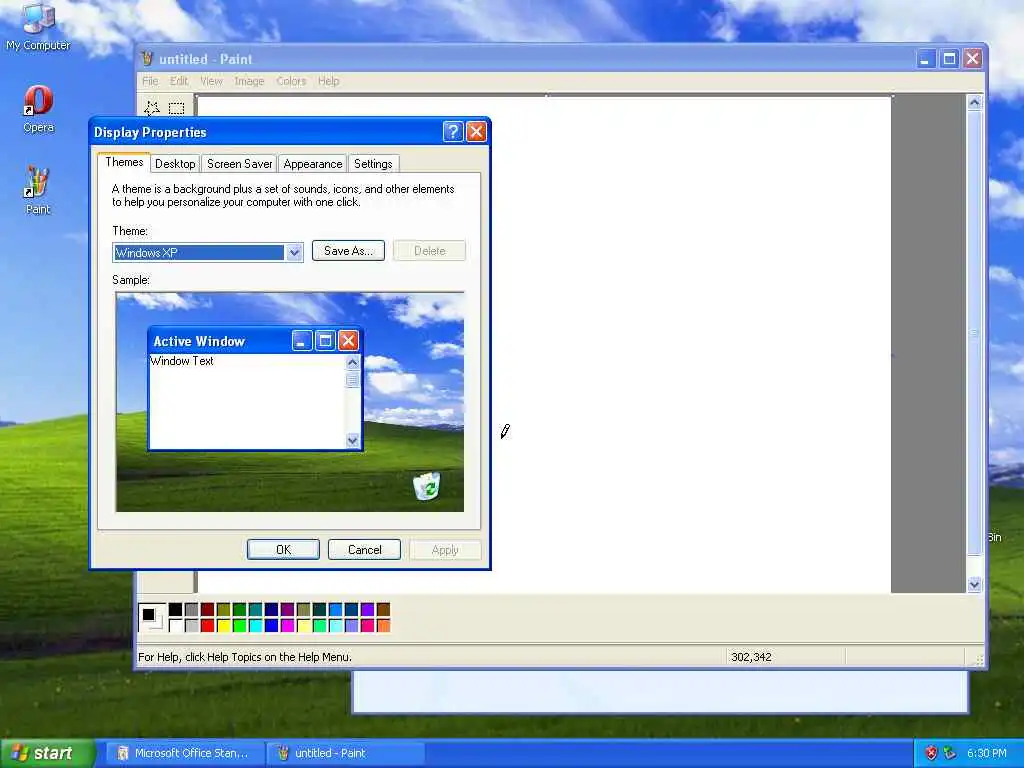This screenshot has width=1024, height=768.
Task: Open Paint's Edit menu
Action: (179, 81)
